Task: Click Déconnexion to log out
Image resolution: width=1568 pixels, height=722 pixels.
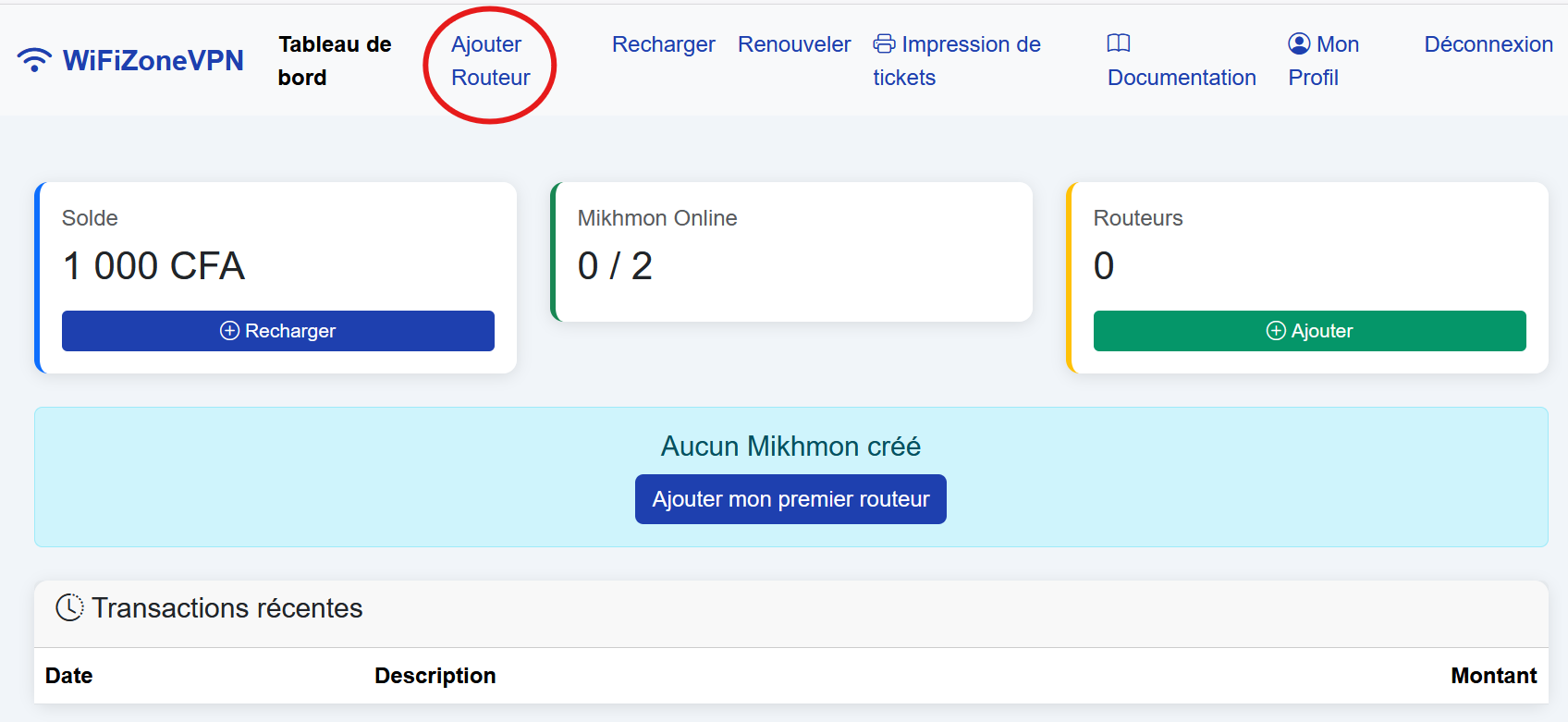Action: [1488, 43]
